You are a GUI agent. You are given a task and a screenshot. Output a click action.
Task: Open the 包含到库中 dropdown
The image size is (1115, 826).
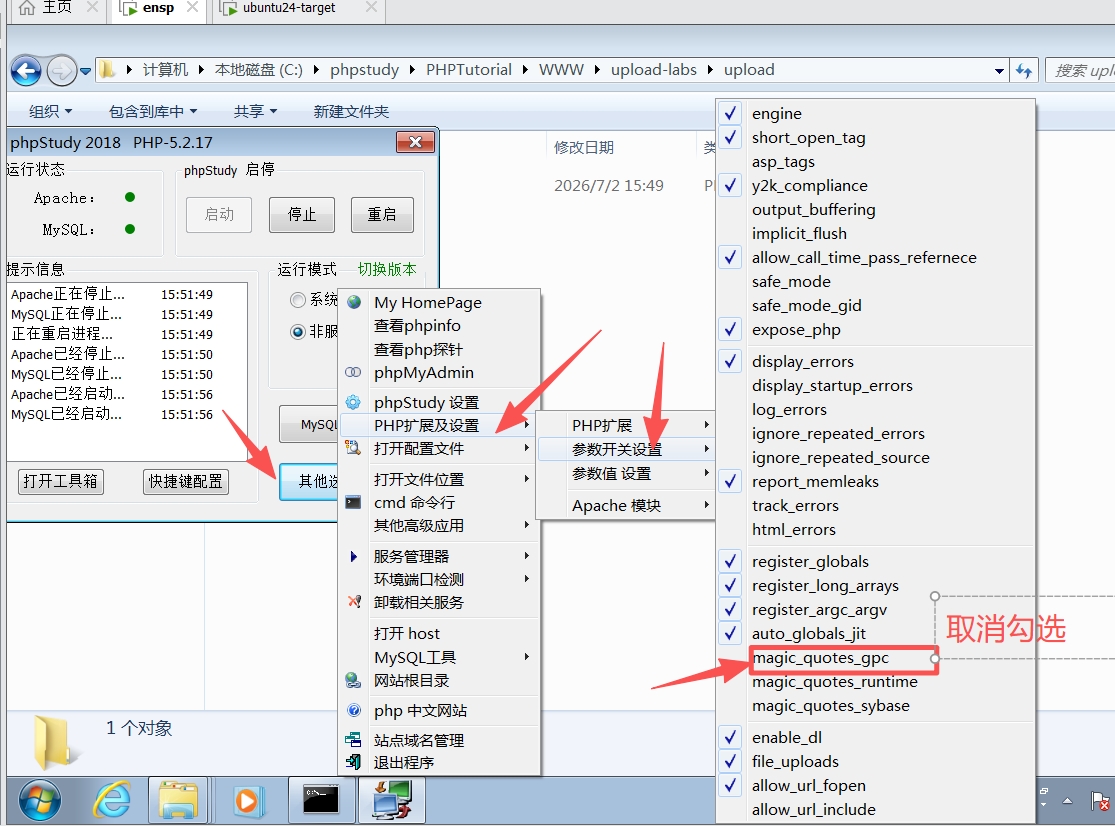[153, 112]
